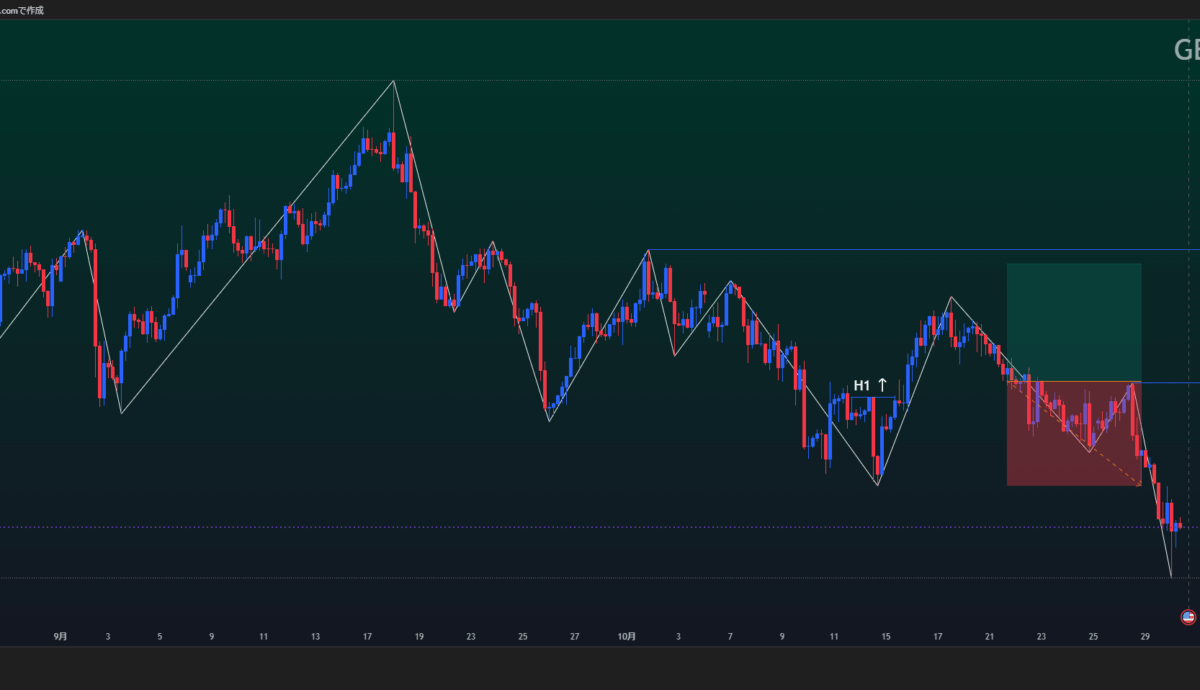
Task: Click the 9月 label on time axis
Action: [x=60, y=636]
